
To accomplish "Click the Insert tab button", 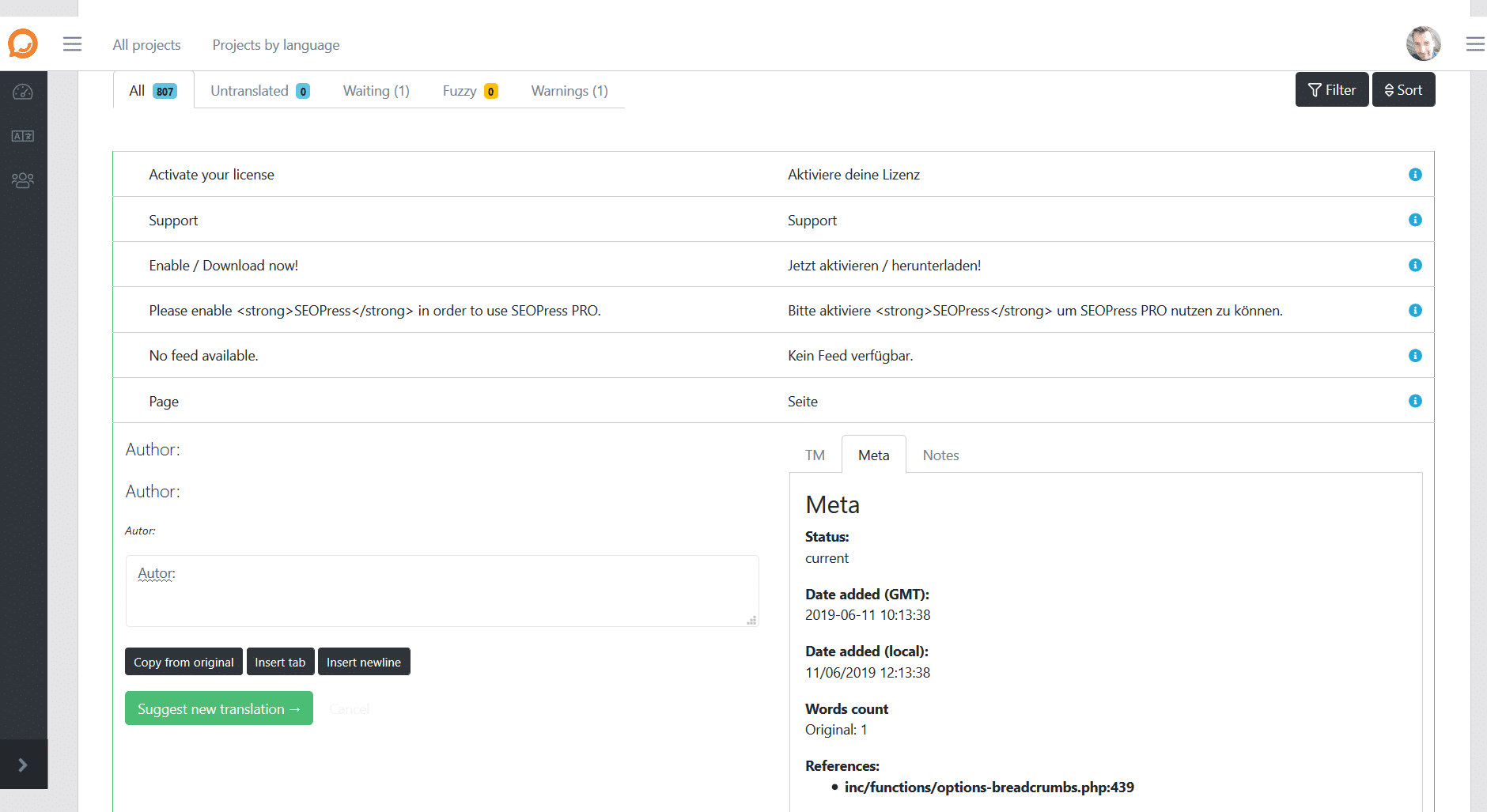I will [x=280, y=662].
